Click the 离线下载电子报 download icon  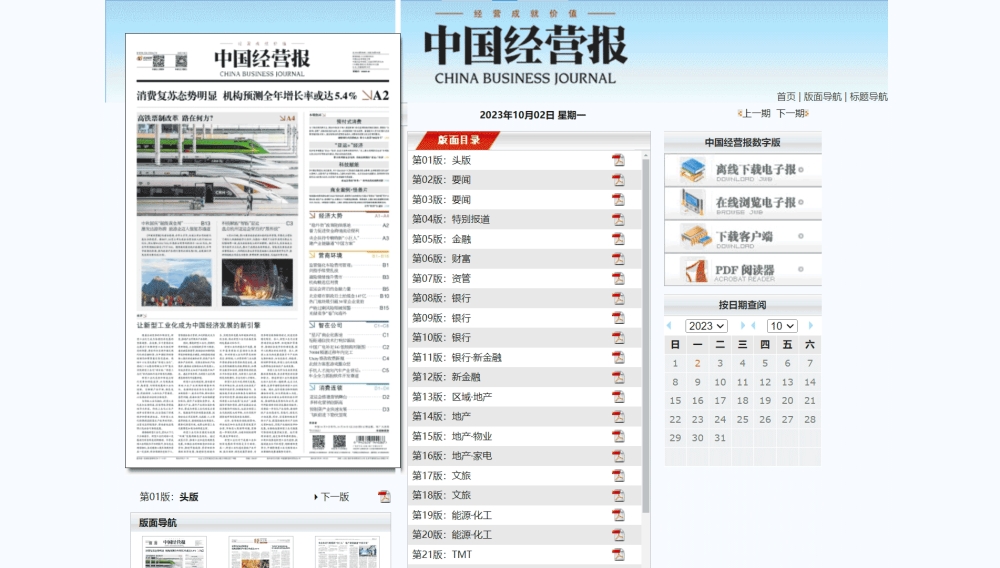click(693, 170)
